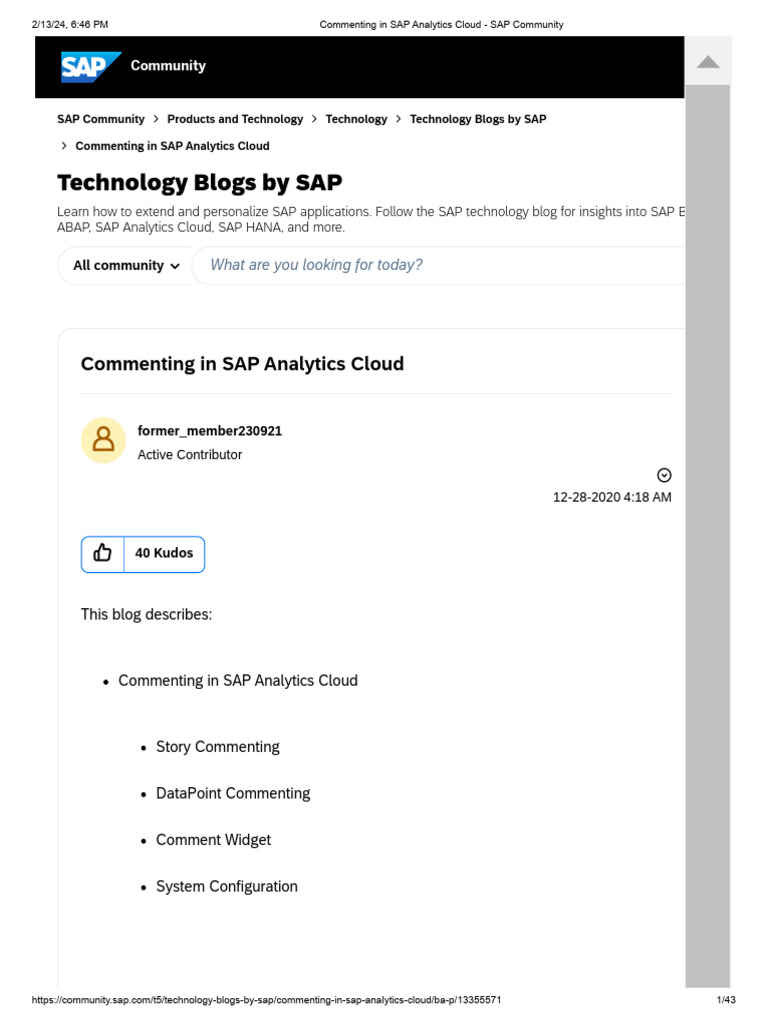The height and width of the screenshot is (1024, 768).
Task: Click the Commenting in SAP Analytics Cloud title
Action: (x=242, y=364)
